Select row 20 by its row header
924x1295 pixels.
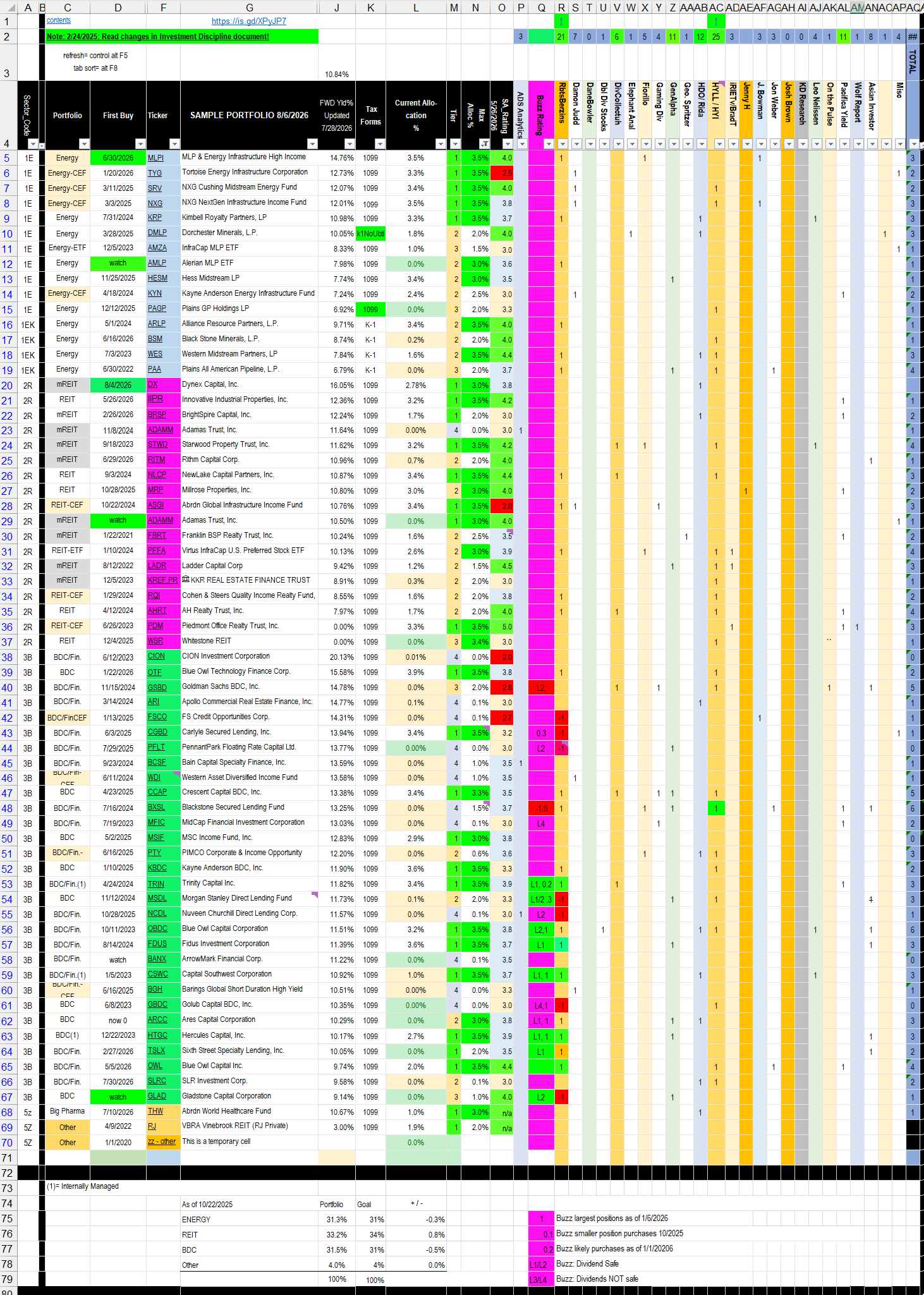coord(7,386)
